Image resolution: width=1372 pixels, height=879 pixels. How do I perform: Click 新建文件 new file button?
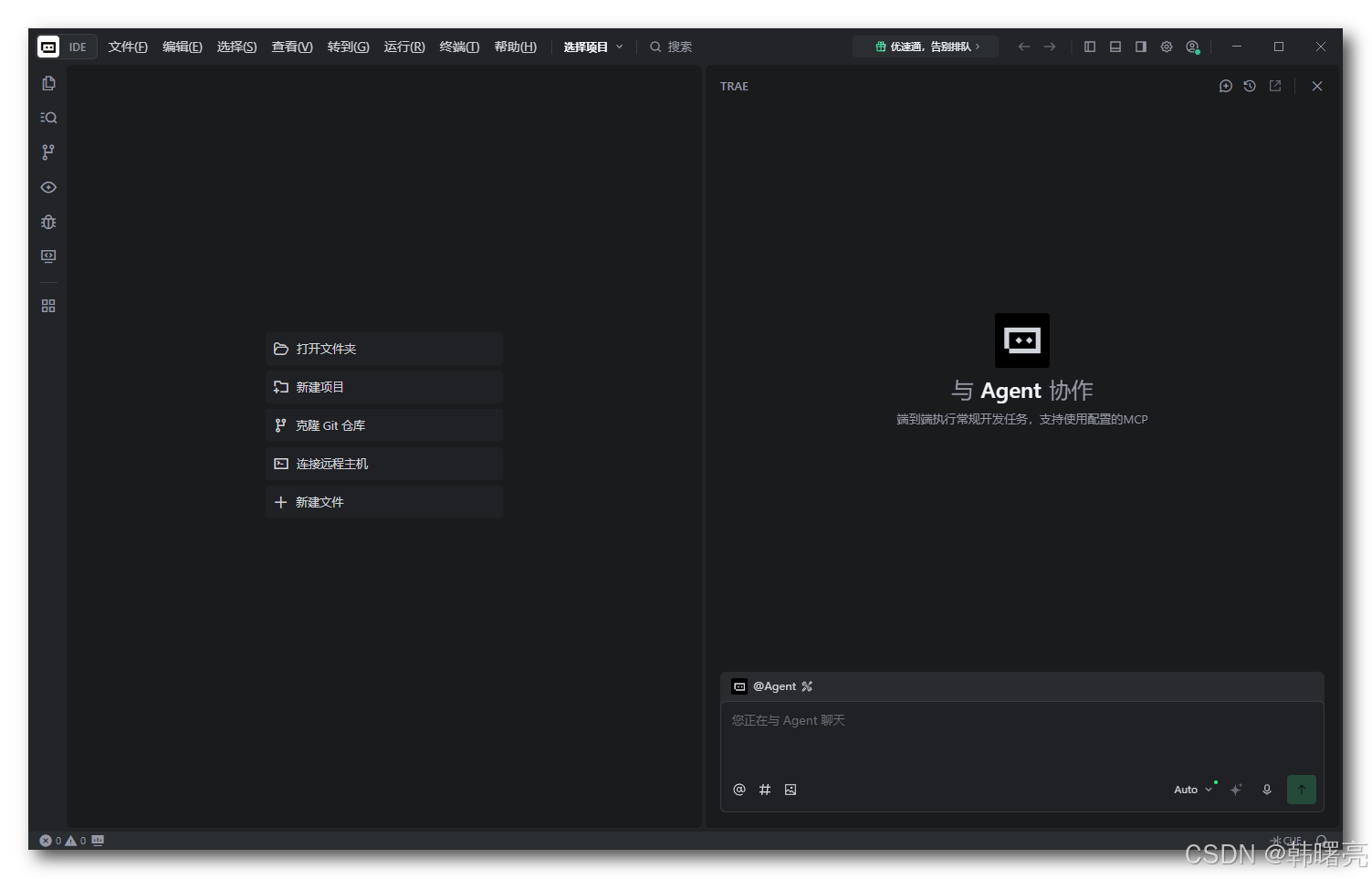[x=384, y=502]
